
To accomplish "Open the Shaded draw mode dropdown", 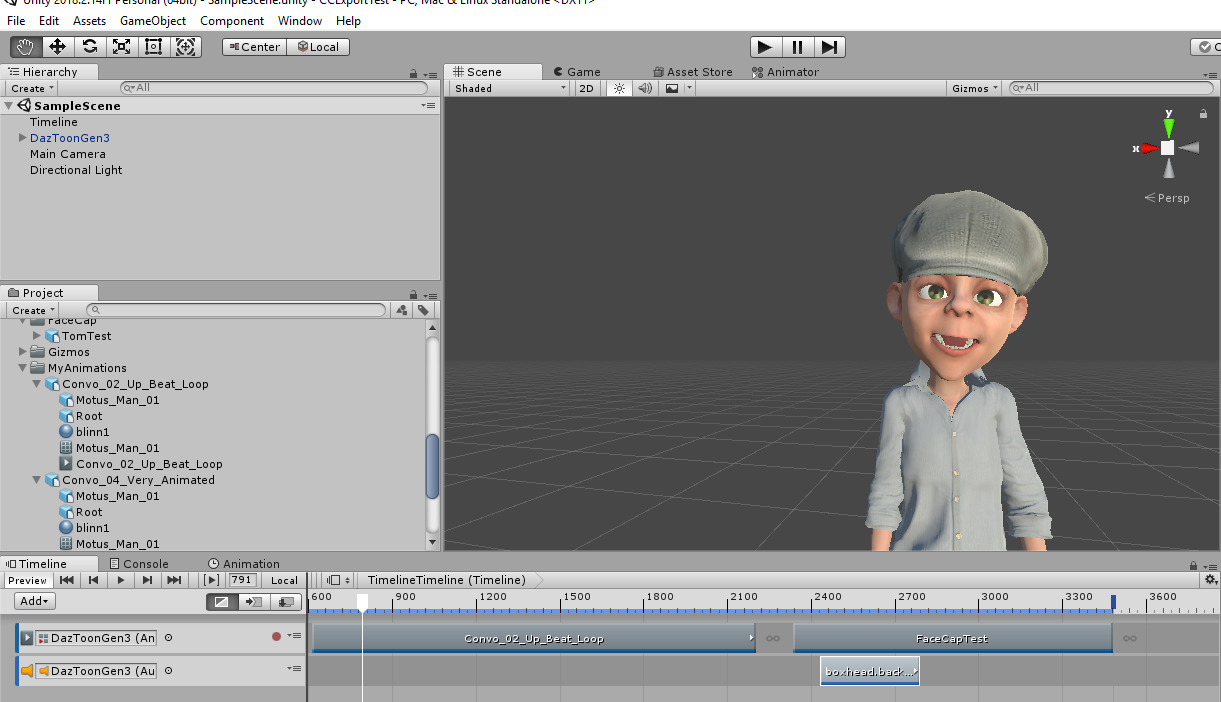I will pos(509,88).
